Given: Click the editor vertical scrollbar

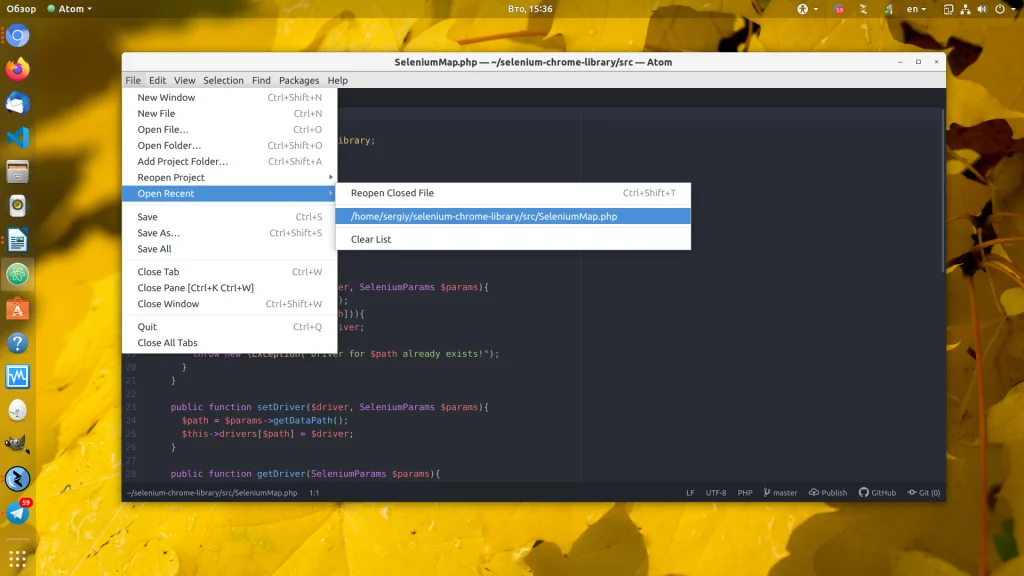Looking at the screenshot, I should 942,200.
